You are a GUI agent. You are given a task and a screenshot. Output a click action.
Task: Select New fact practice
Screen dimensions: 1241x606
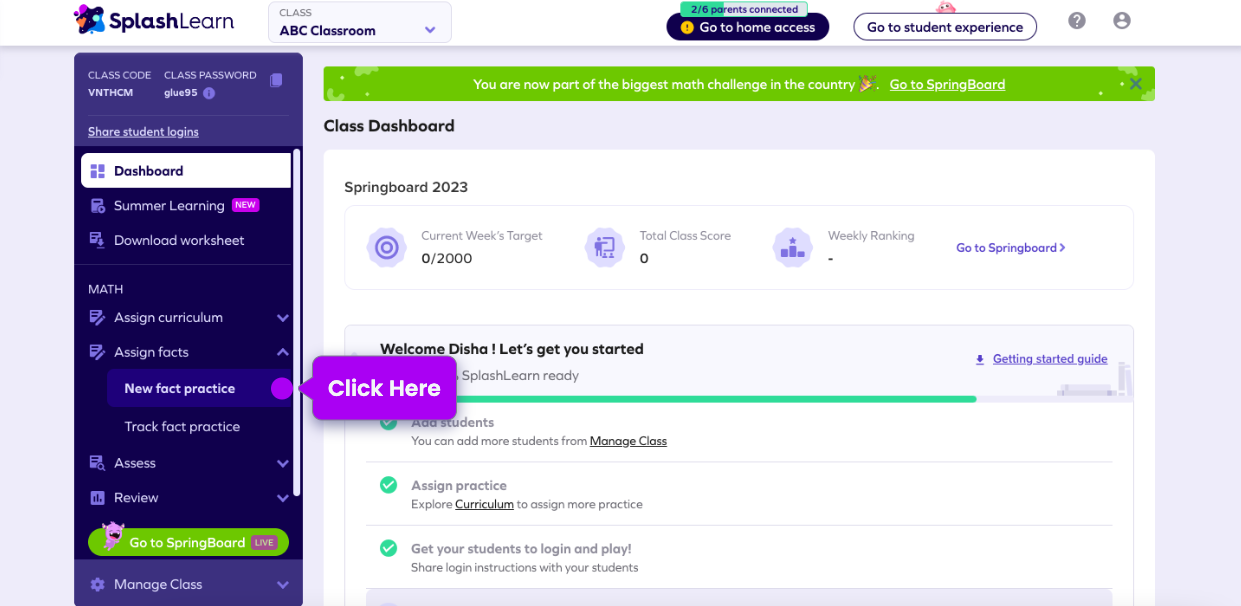pyautogui.click(x=198, y=388)
